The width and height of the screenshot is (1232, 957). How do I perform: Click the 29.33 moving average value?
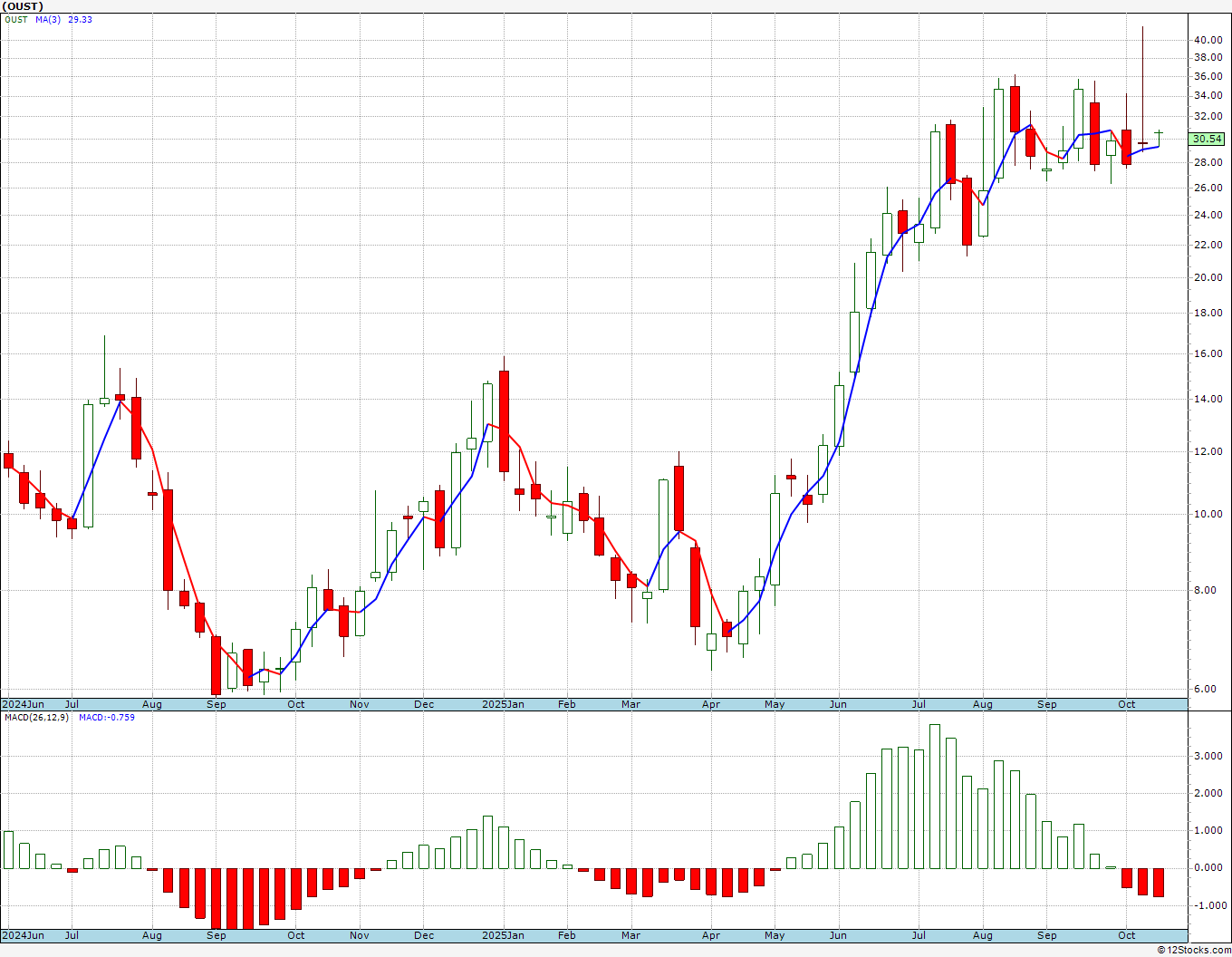click(80, 19)
